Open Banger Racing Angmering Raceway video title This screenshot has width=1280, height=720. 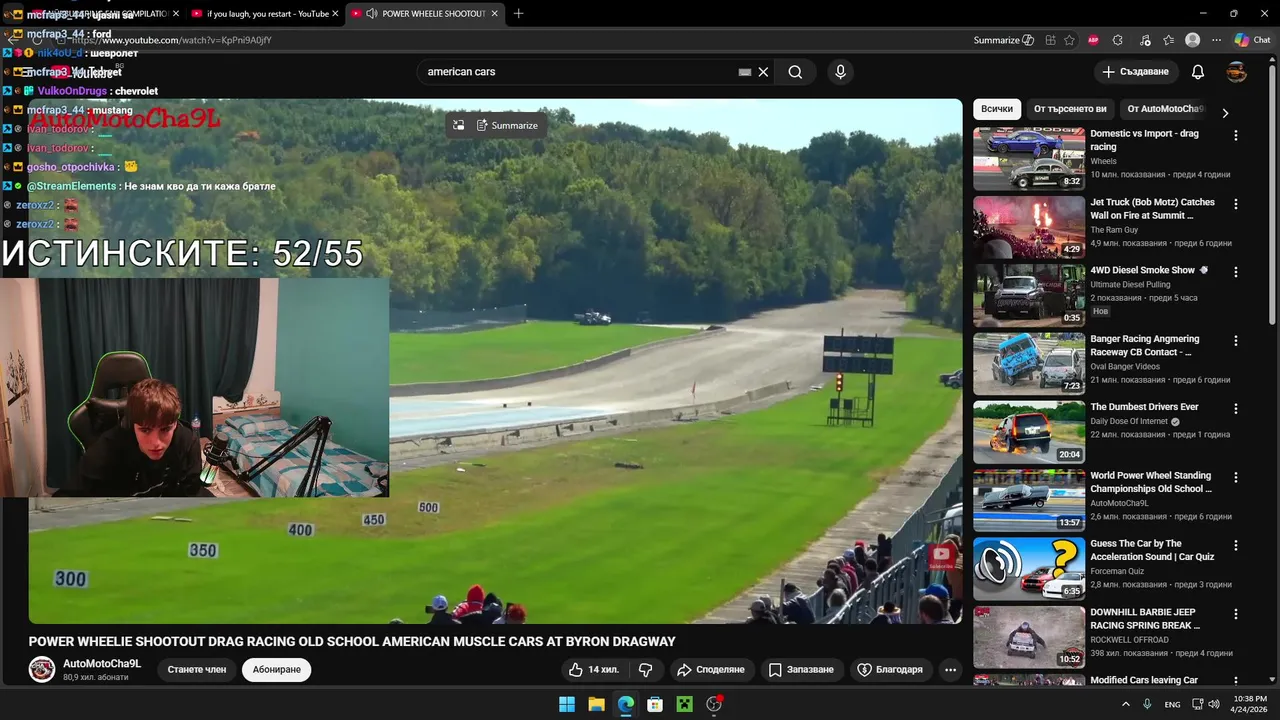[x=1145, y=345]
